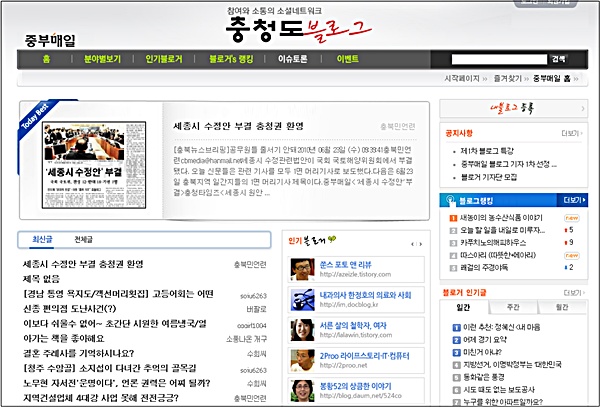Viewport: 600px width, 407px height.
Task: Open blog 준스 포토 앤 리뷰
Action: (346, 265)
